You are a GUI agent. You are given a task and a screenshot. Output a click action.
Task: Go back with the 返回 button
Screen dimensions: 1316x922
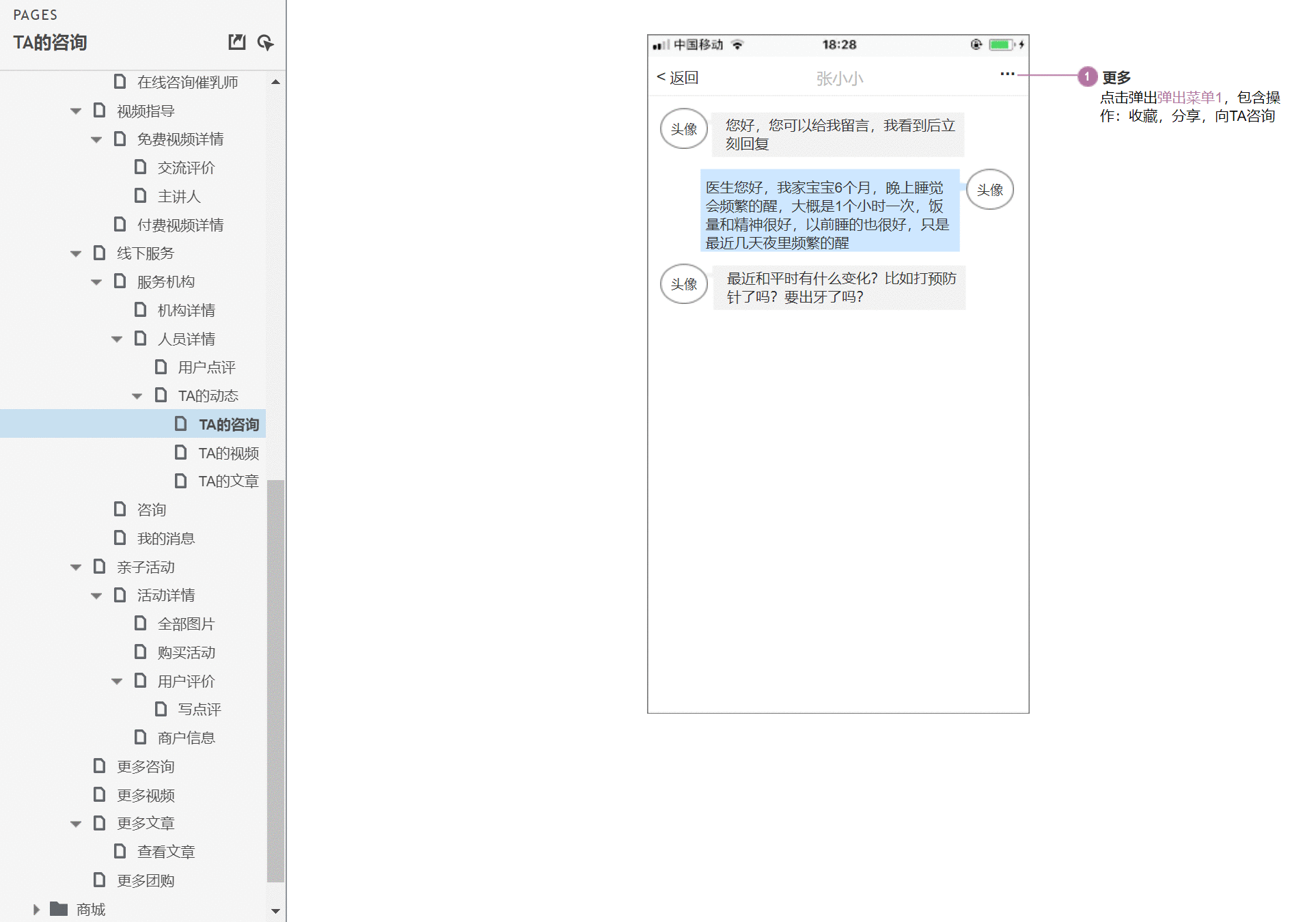point(677,77)
